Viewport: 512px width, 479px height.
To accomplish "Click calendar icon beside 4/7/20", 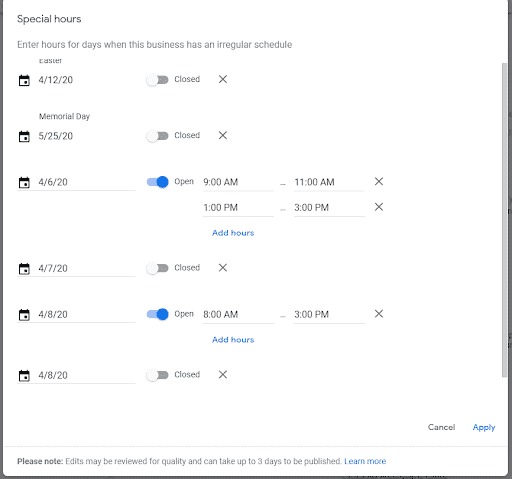I will (x=24, y=269).
